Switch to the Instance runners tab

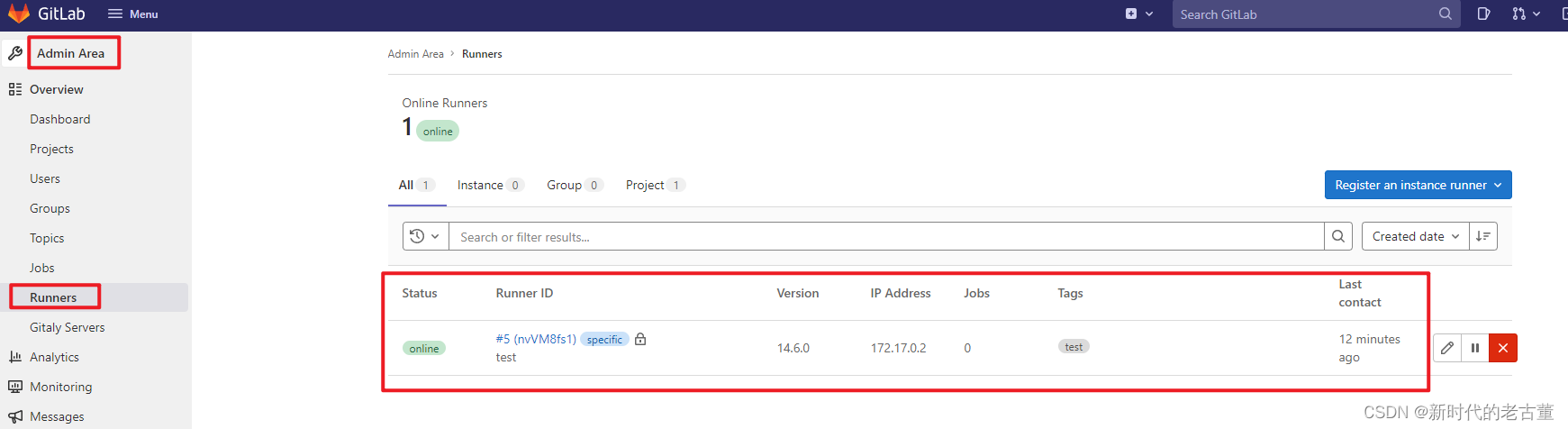pos(490,185)
